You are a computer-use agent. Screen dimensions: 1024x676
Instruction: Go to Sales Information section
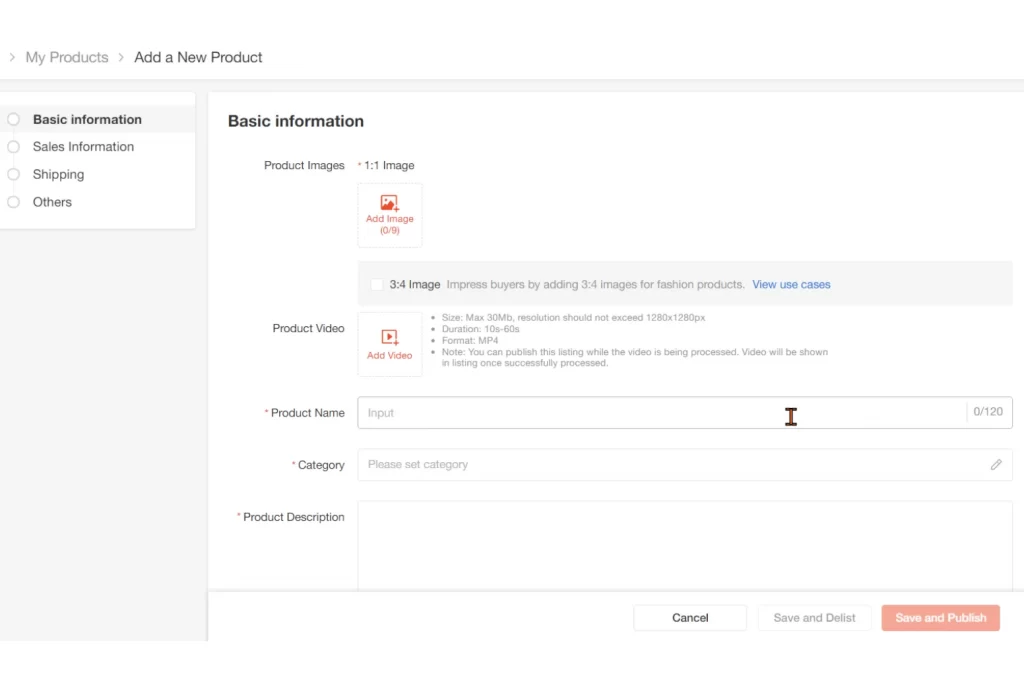(x=83, y=147)
